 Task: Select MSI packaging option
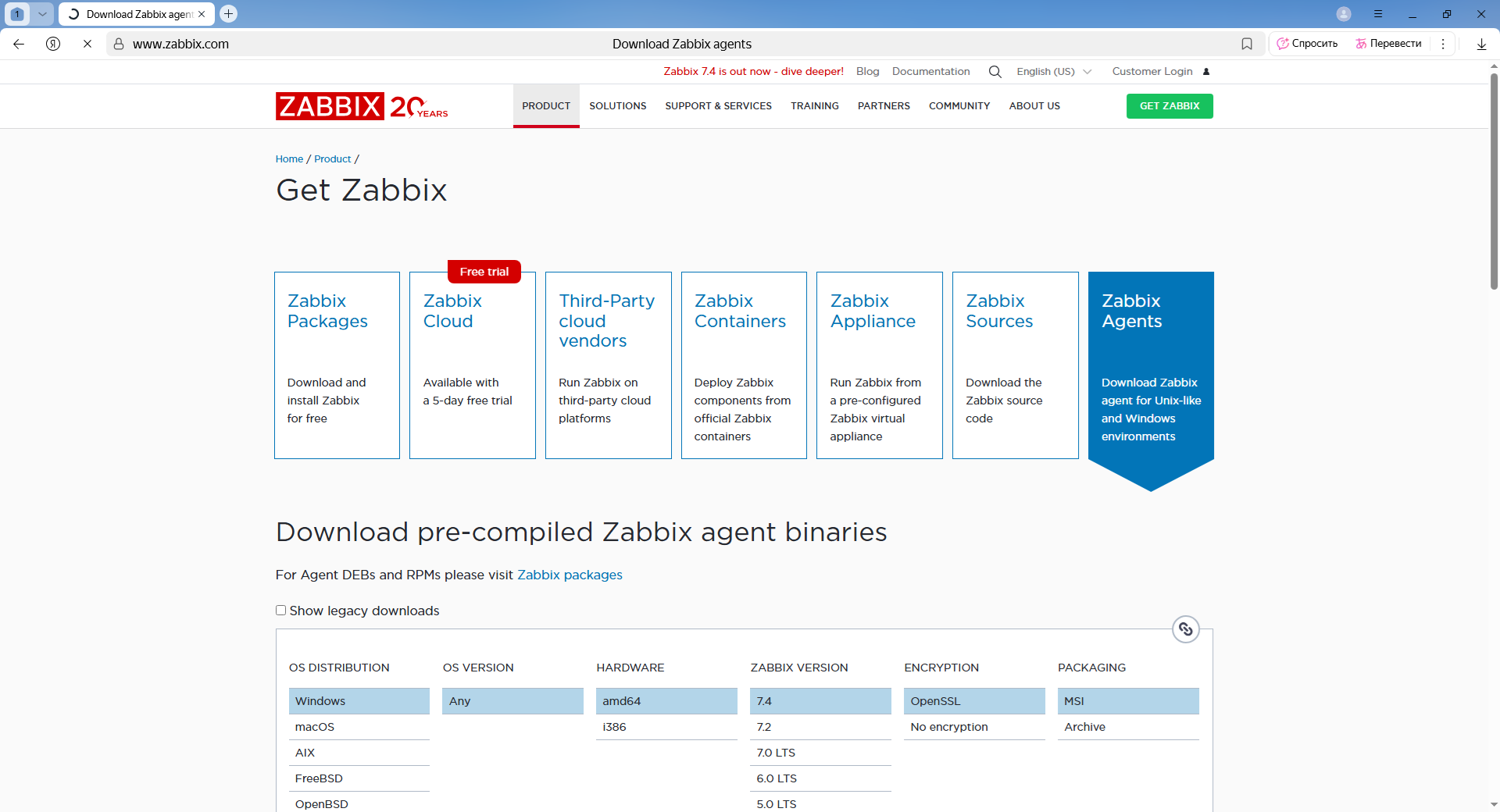1128,701
